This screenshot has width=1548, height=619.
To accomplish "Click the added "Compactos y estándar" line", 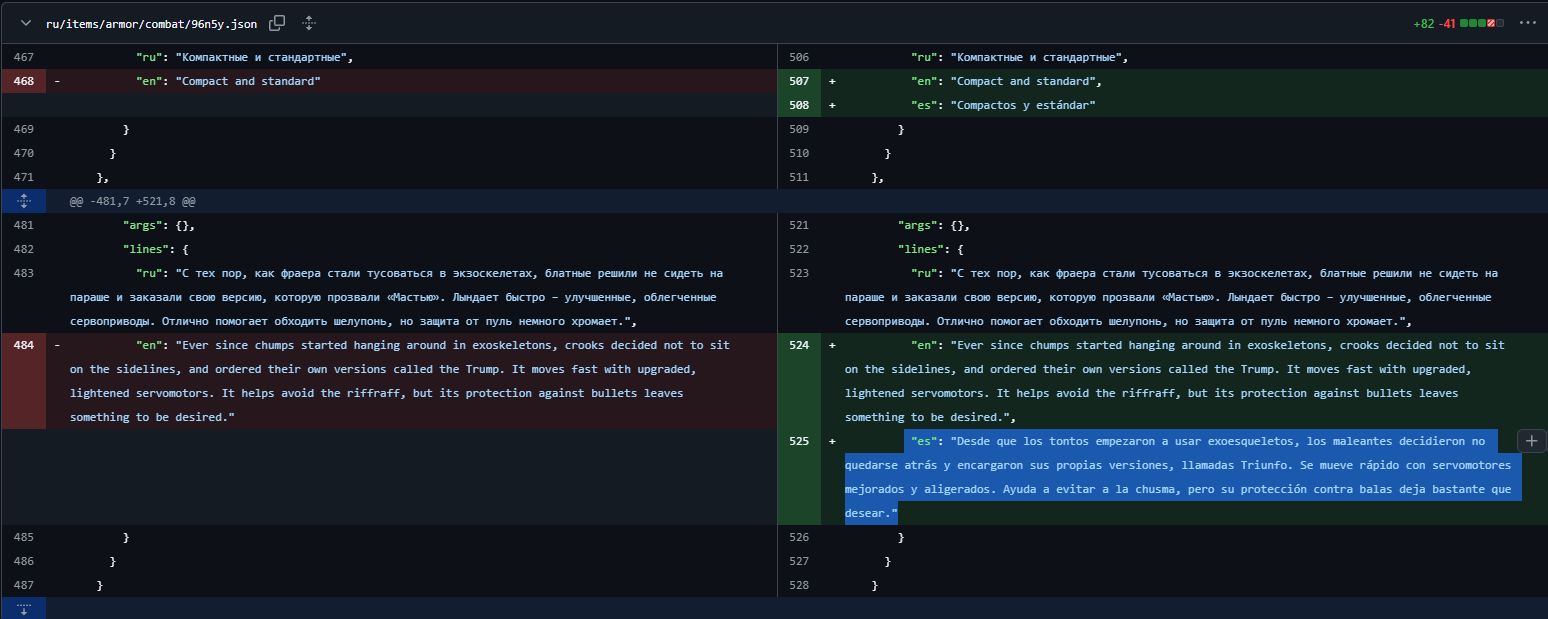I will pos(1003,105).
